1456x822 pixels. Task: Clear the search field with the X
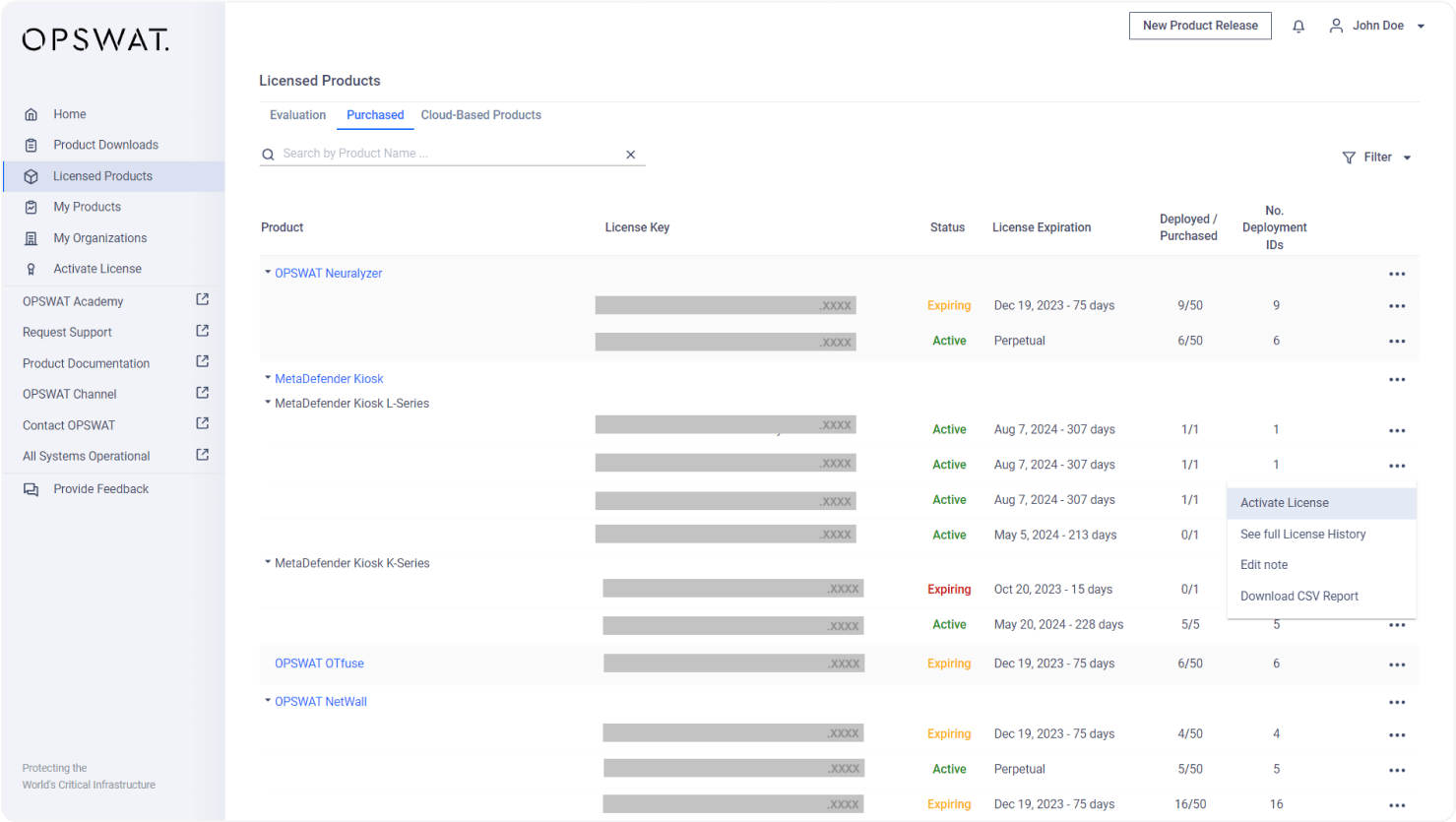coord(631,155)
